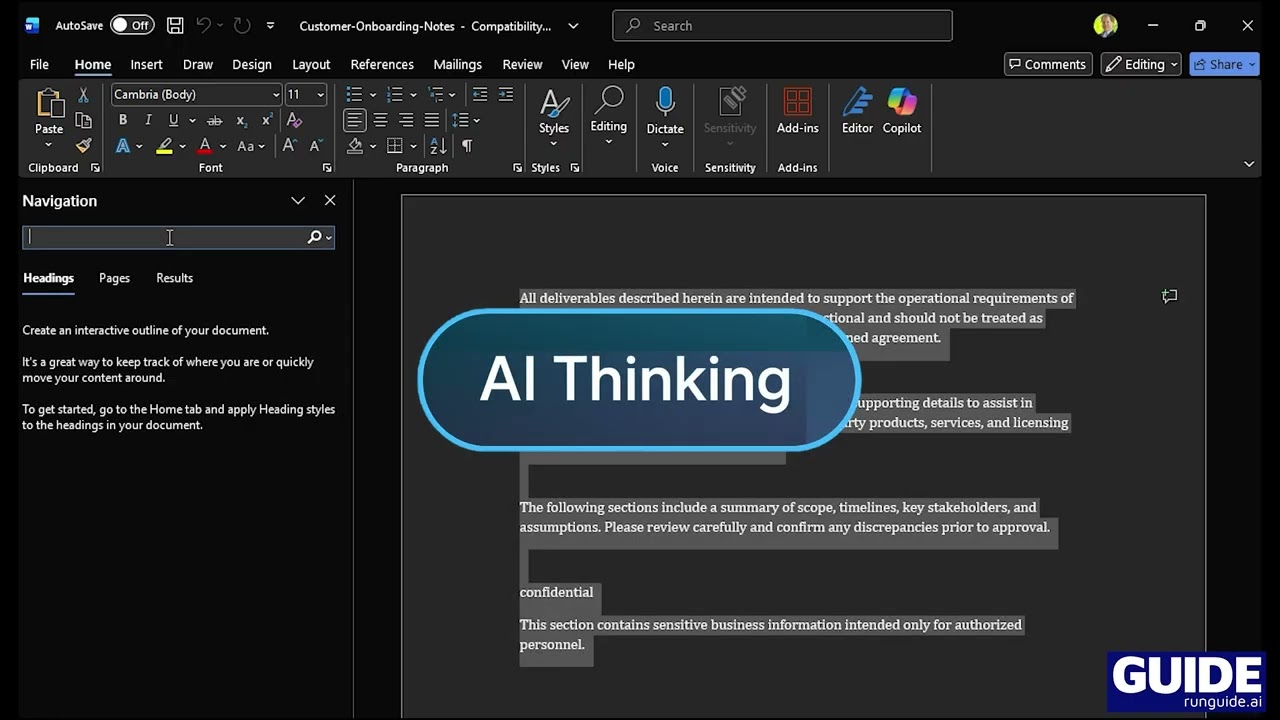Viewport: 1280px width, 720px height.
Task: Open the Editing ribbon group menu
Action: (608, 117)
